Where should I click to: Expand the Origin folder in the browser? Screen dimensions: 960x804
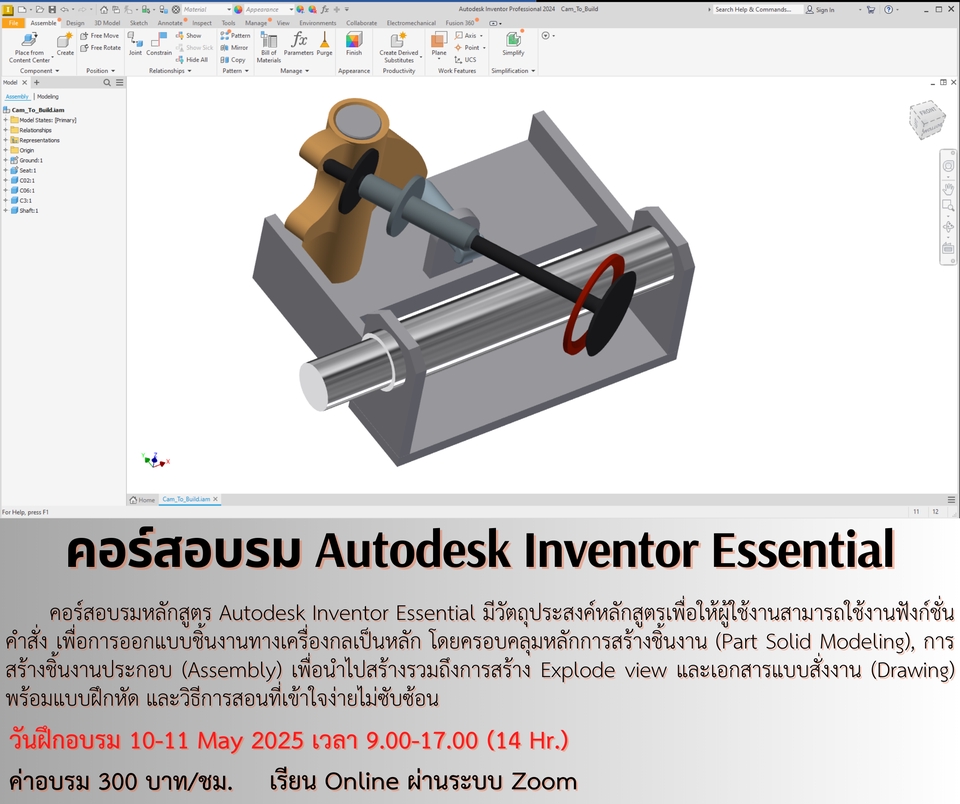[5, 150]
